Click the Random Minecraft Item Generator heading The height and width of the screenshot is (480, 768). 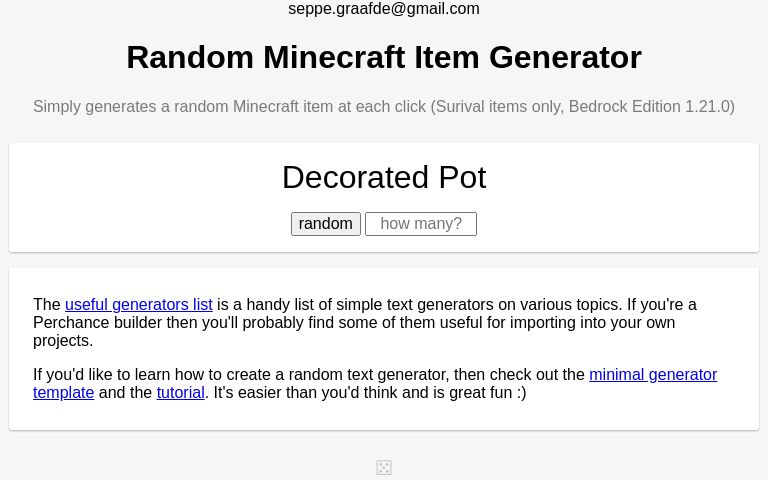click(x=384, y=57)
